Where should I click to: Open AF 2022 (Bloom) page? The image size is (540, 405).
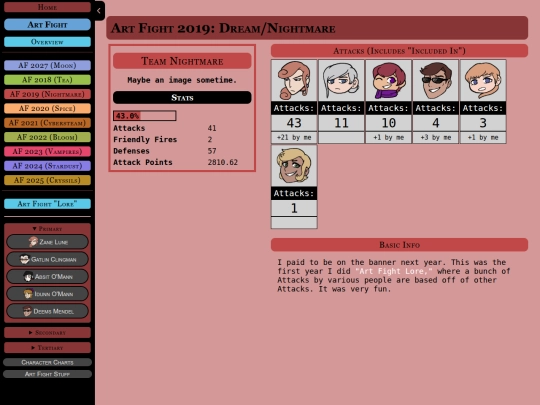tap(48, 137)
